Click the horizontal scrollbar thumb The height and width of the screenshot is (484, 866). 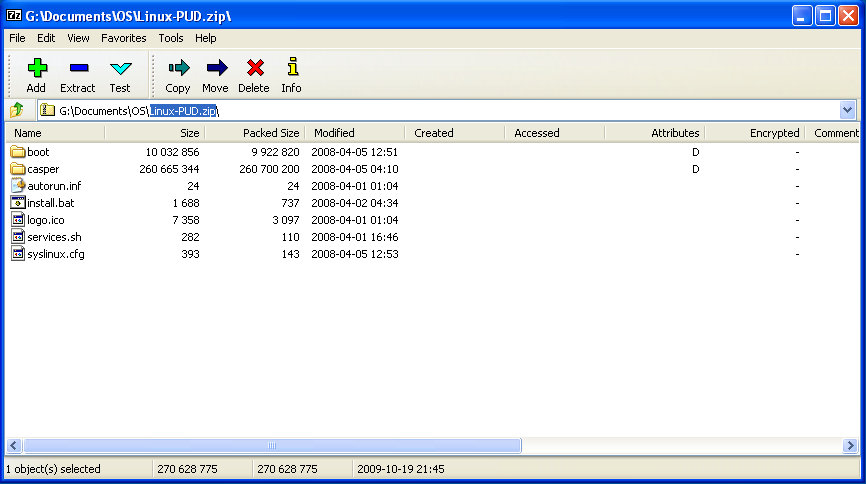click(272, 445)
